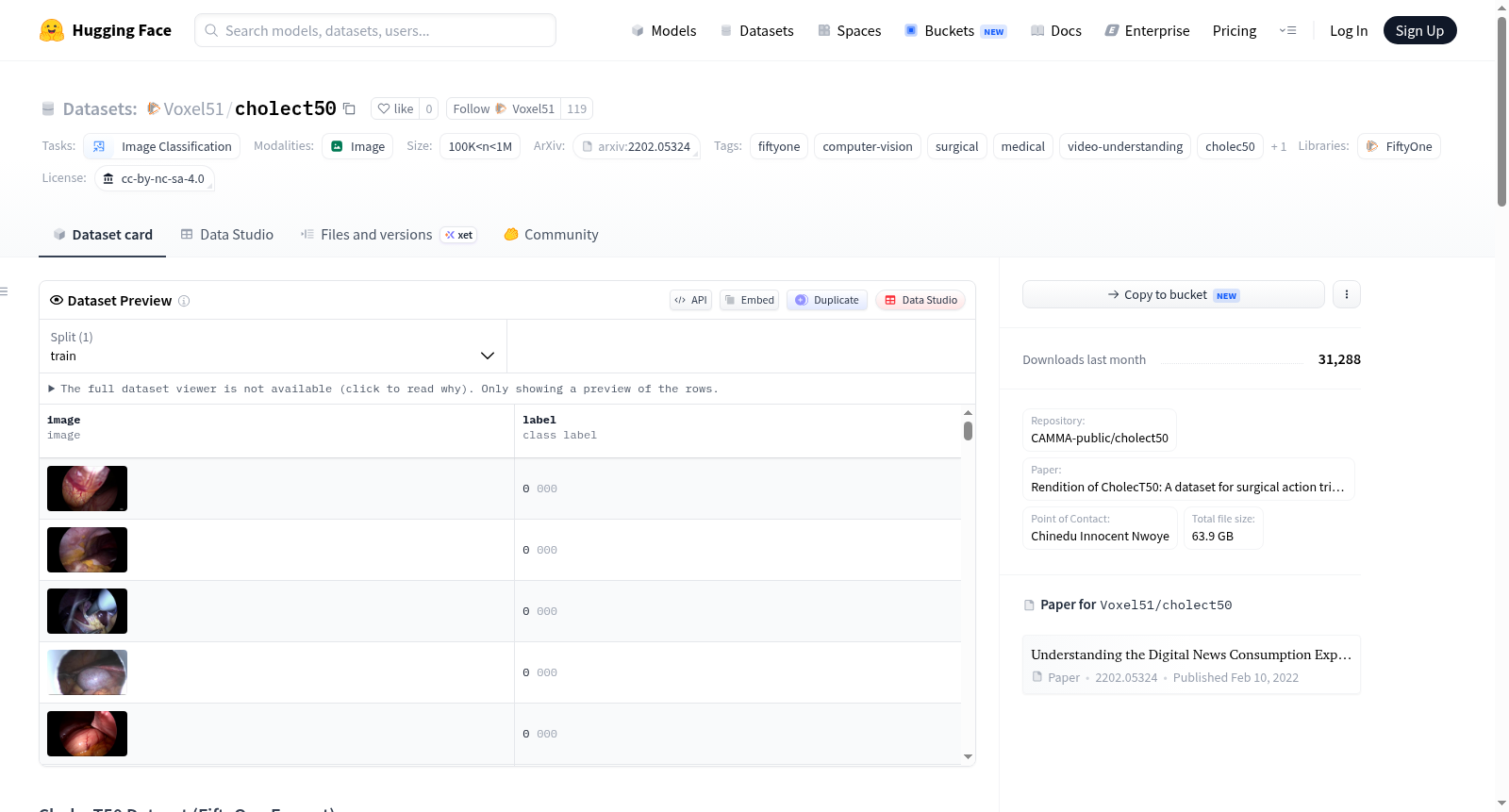Go to the Community tab
The image size is (1509, 812).
552,234
